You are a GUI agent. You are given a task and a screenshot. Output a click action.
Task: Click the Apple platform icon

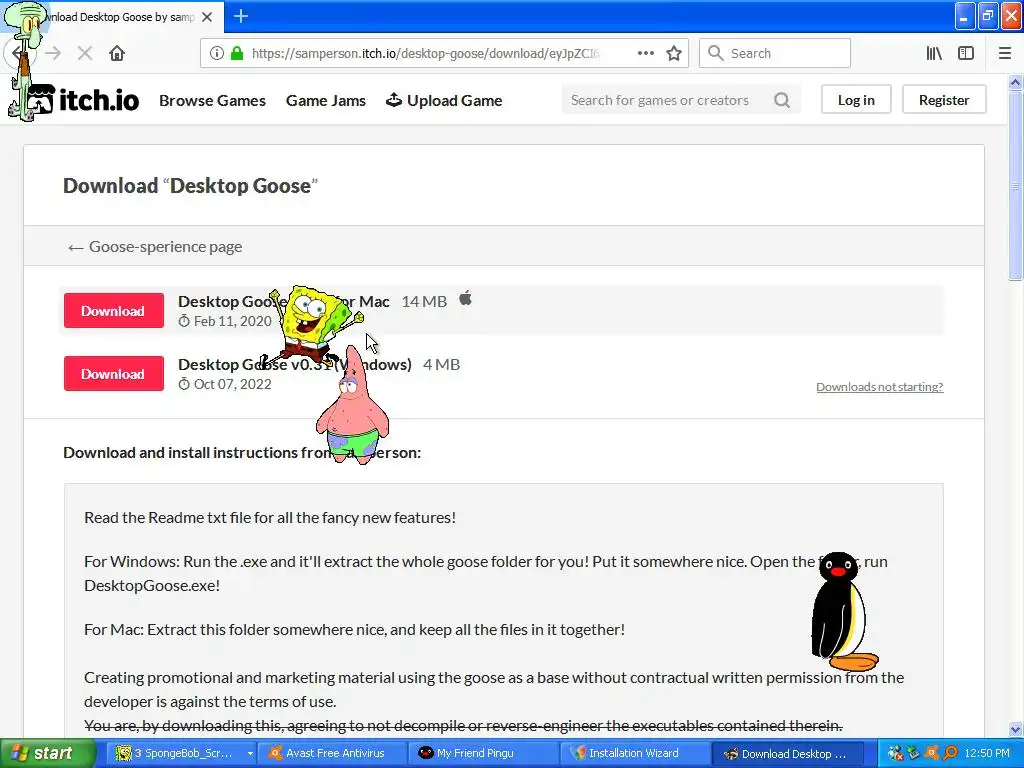(x=465, y=299)
